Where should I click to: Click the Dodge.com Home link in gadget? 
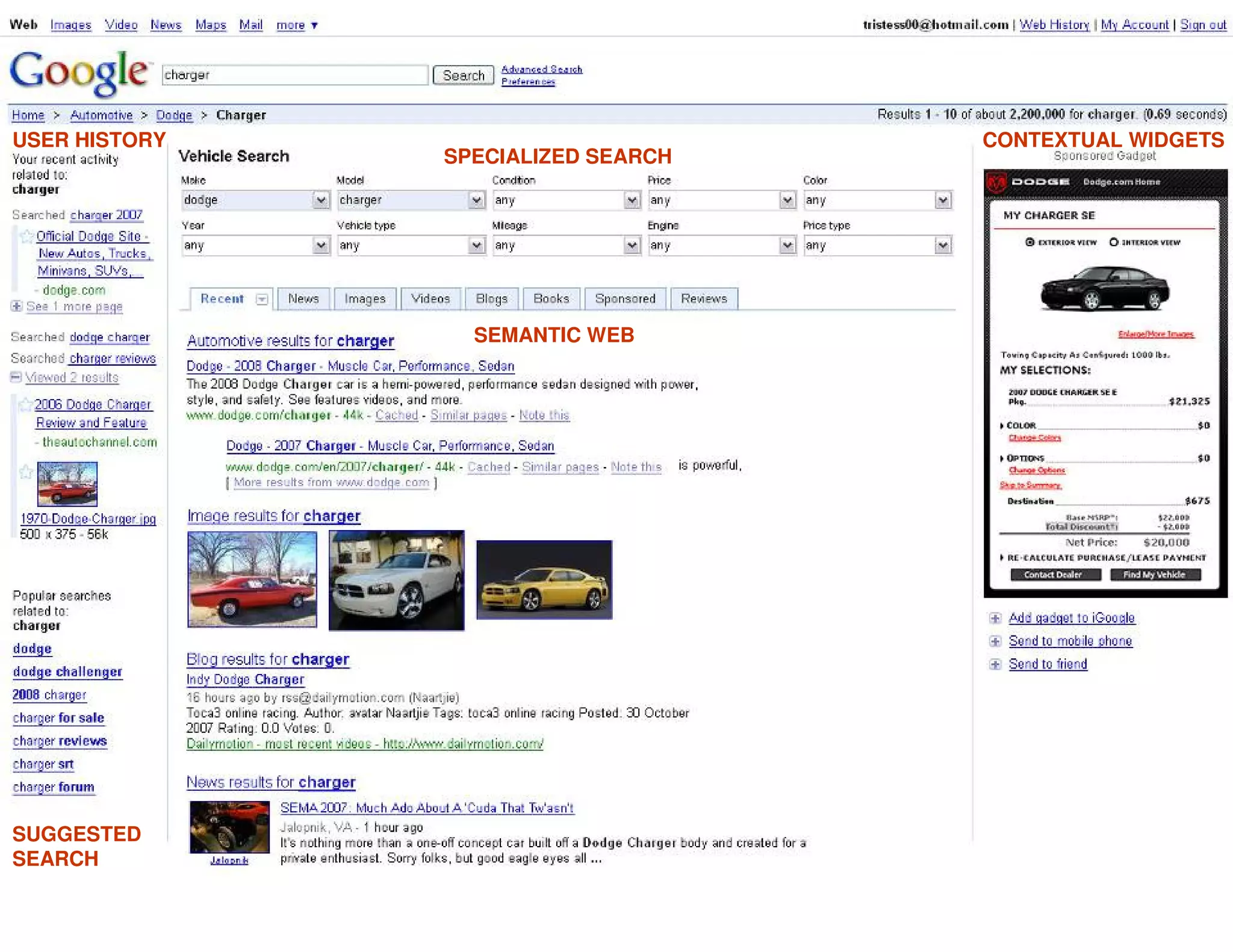pos(1122,182)
